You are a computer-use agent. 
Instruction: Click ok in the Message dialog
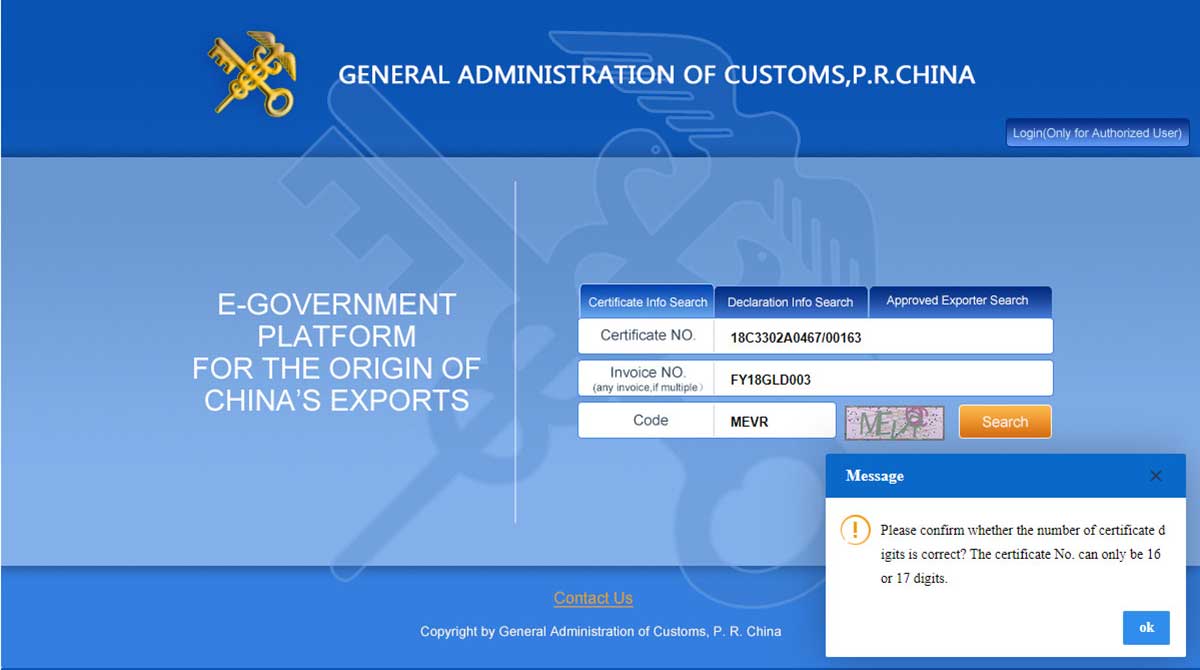click(1146, 628)
